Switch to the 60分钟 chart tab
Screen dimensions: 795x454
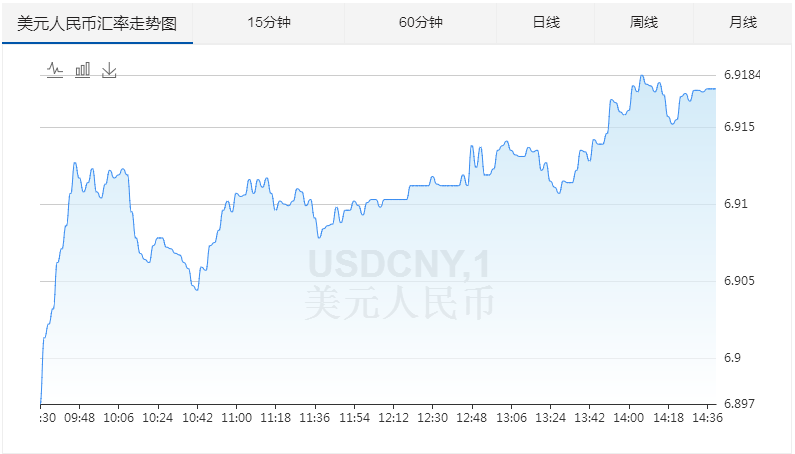coord(420,23)
